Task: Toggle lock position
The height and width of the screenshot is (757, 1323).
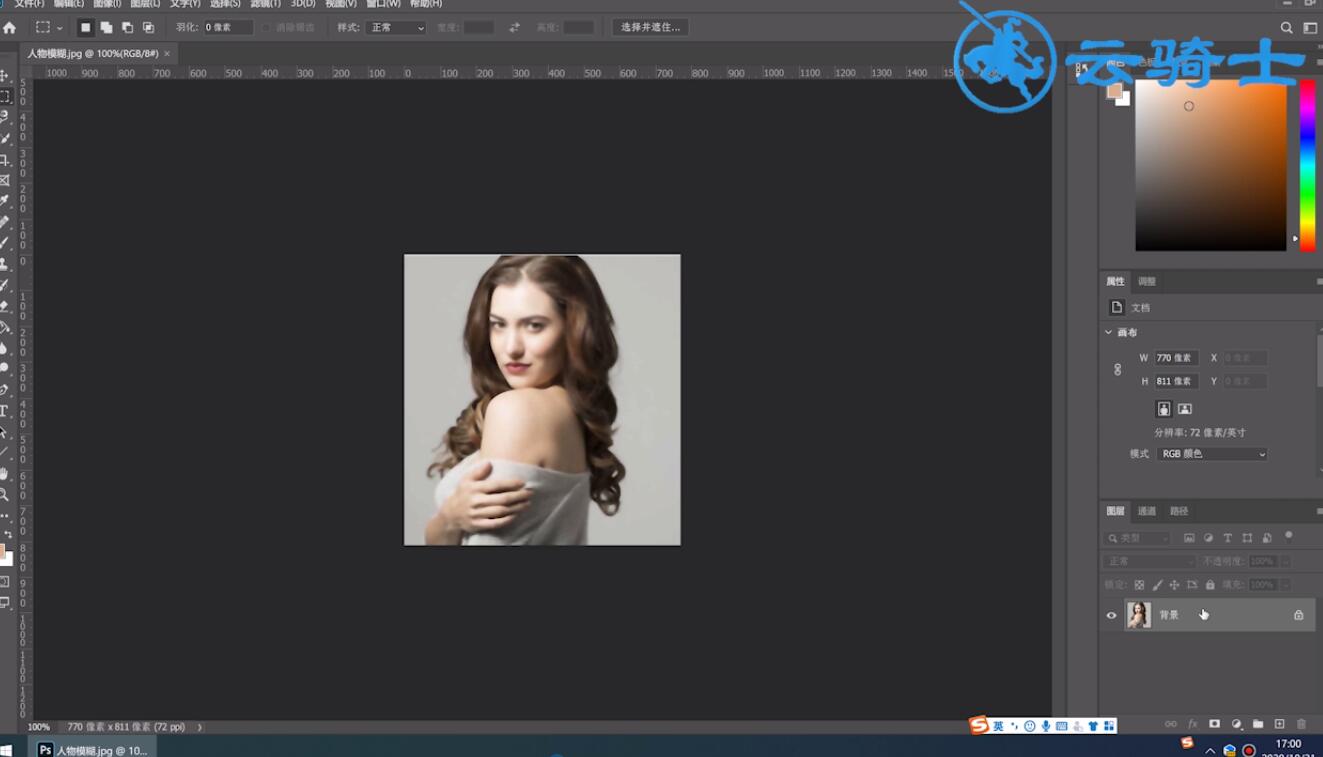Action: coord(1175,585)
